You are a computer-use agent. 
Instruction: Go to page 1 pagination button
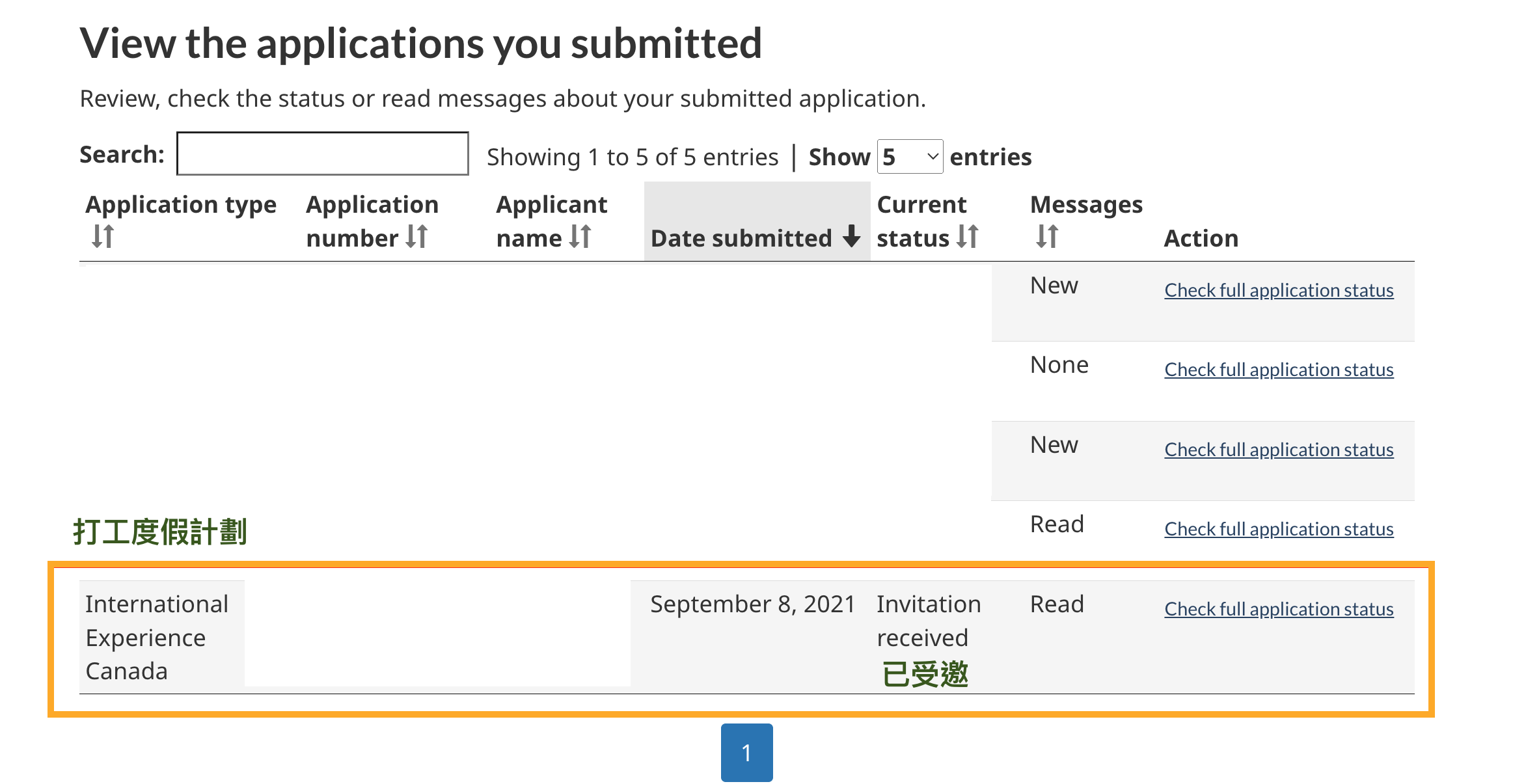tap(746, 752)
